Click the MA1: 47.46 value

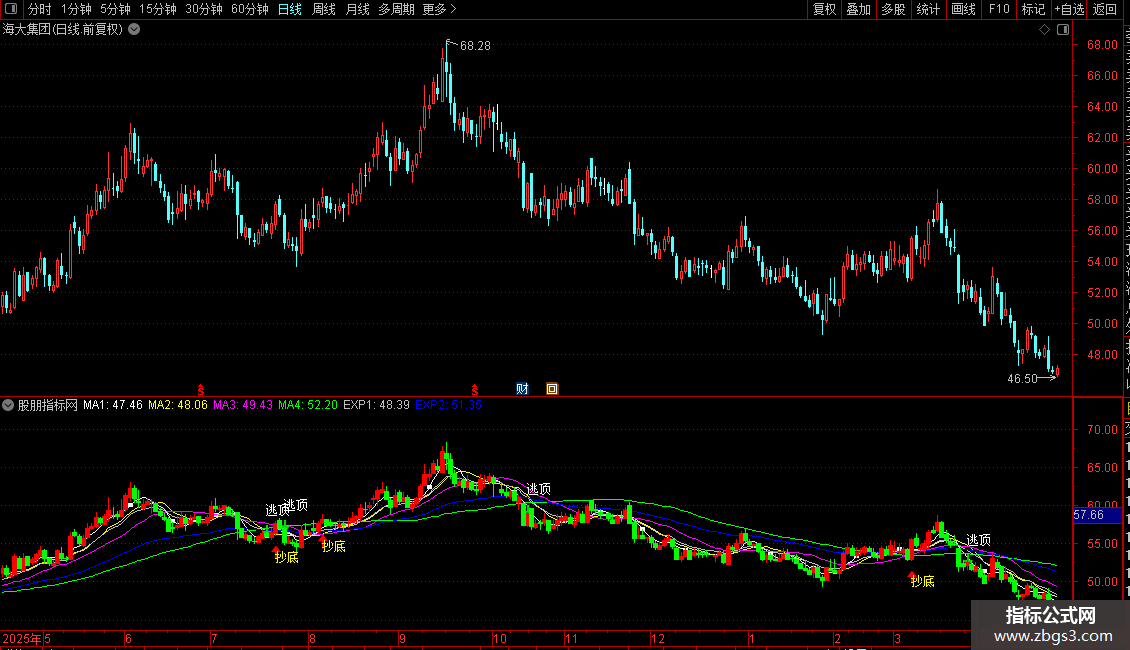pyautogui.click(x=113, y=405)
